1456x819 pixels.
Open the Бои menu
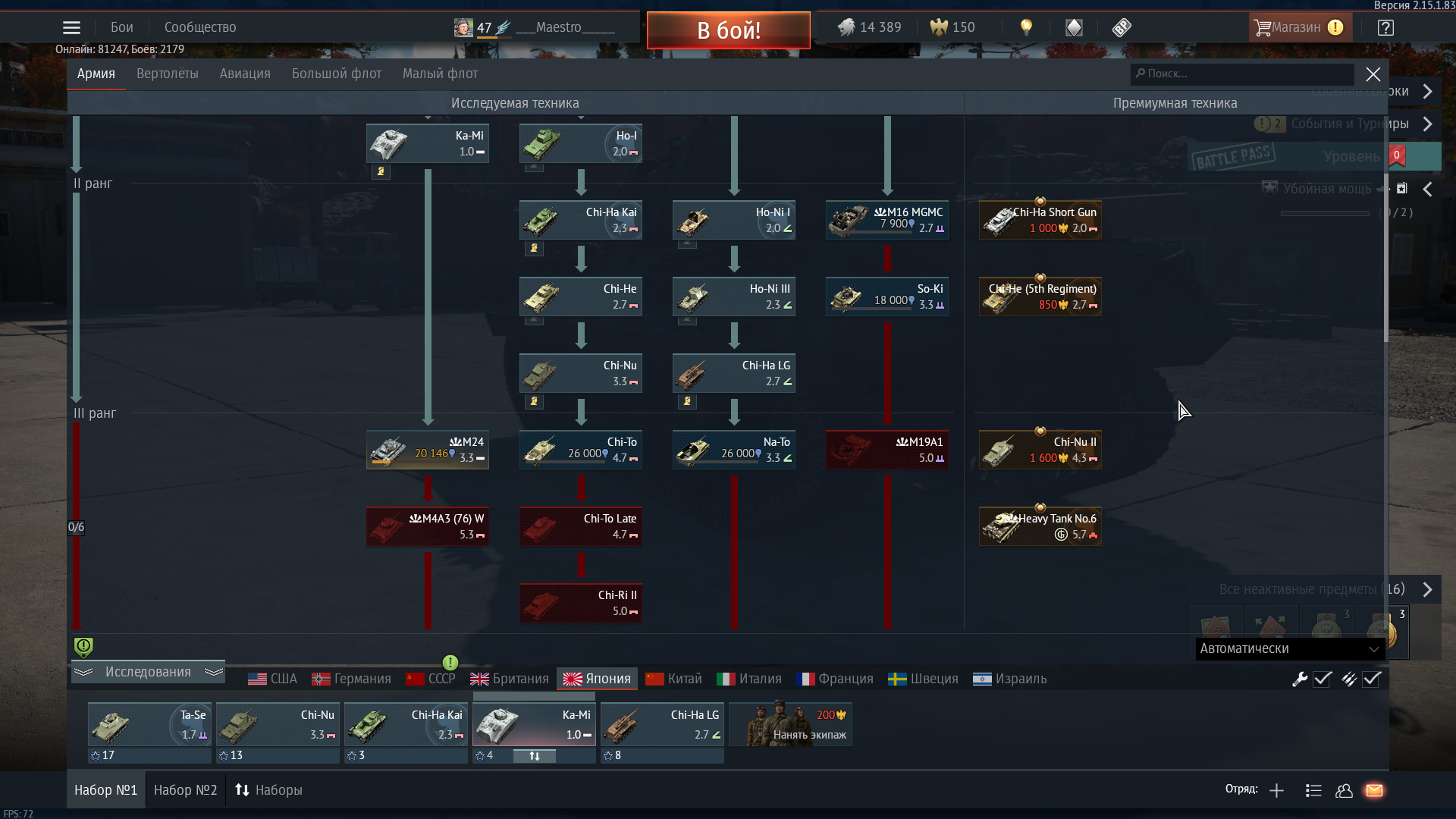tap(121, 27)
